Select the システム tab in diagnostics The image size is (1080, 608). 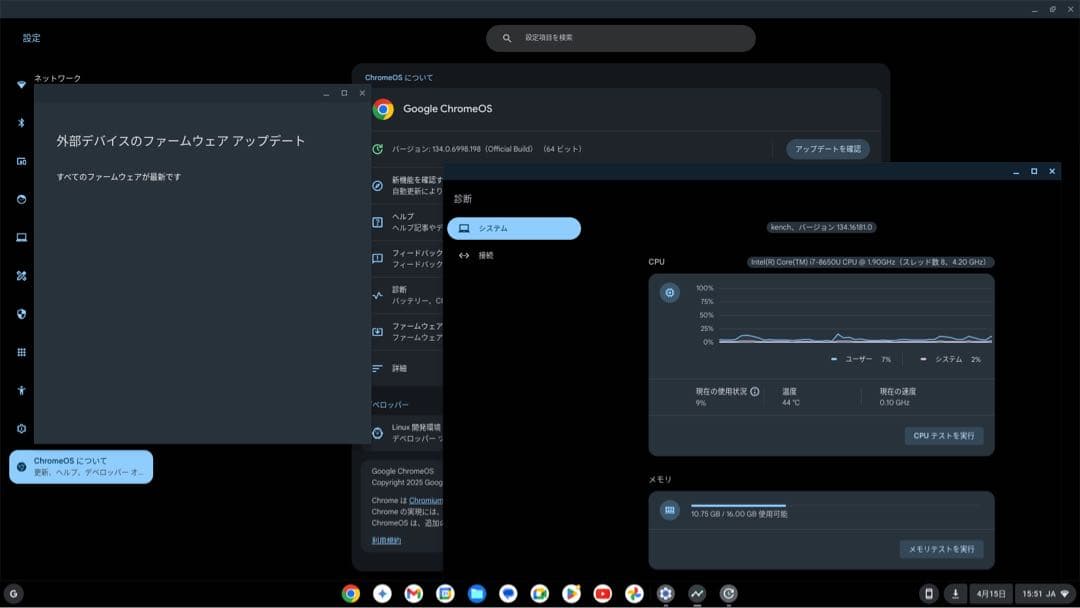[513, 228]
